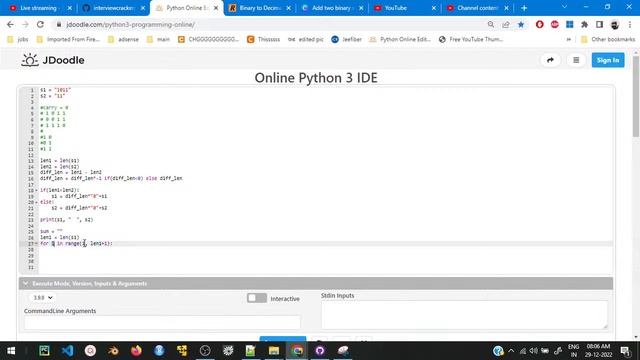
Task: Open Firefox from the taskbar
Action: pyautogui.click(x=136, y=351)
